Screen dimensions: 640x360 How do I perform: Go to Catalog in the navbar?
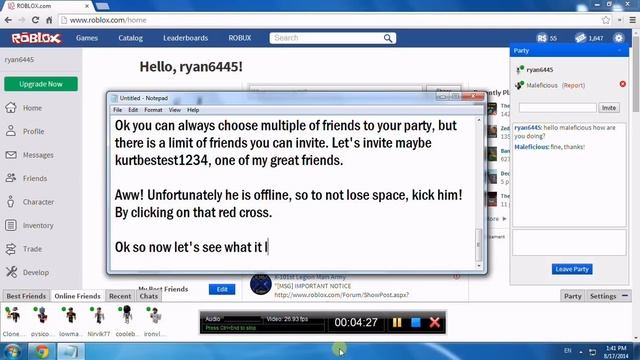131,38
